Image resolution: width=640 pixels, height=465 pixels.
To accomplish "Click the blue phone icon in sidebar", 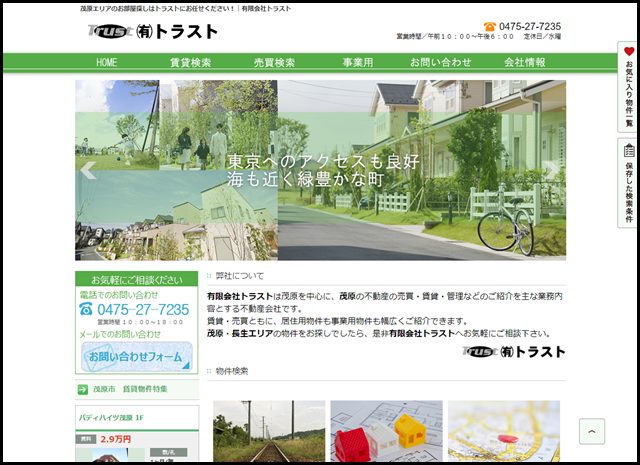I will tap(86, 309).
